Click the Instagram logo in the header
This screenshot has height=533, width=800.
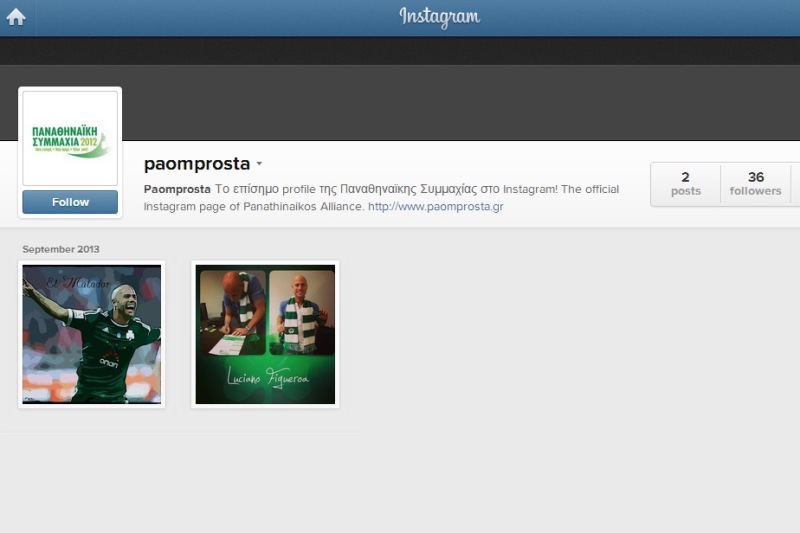coord(439,17)
